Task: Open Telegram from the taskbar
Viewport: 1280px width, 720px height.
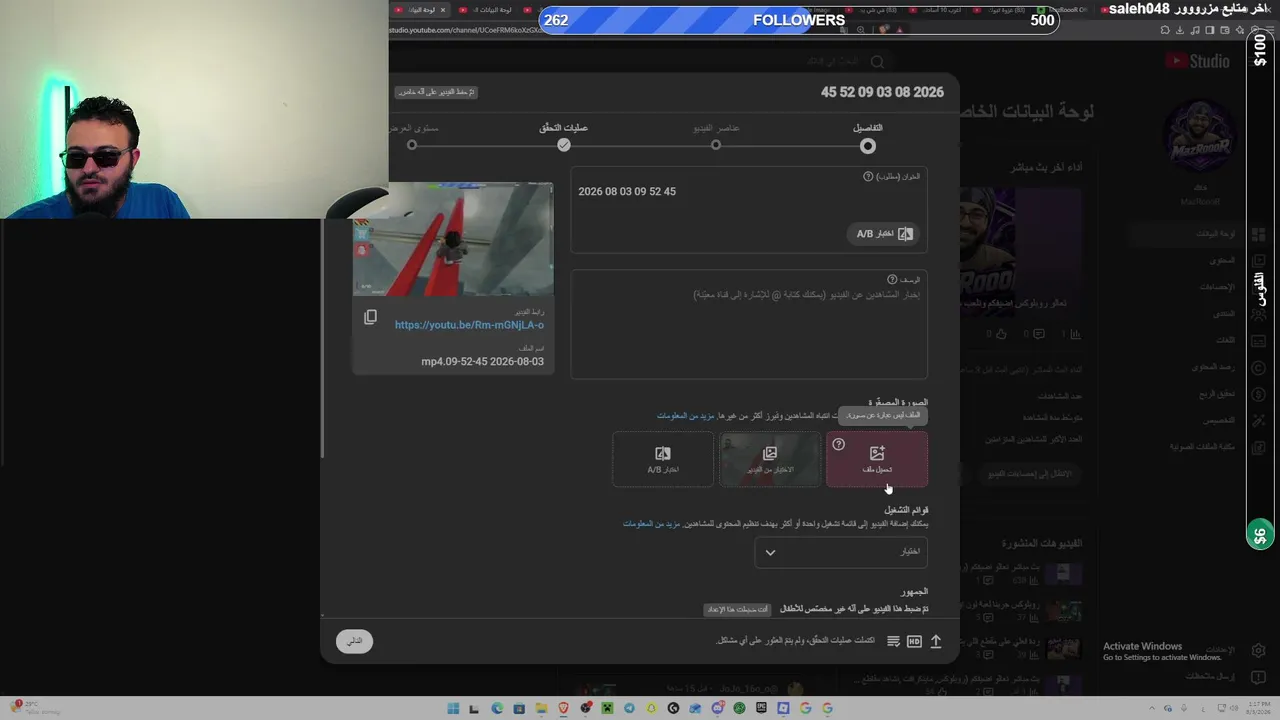Action: click(x=629, y=708)
